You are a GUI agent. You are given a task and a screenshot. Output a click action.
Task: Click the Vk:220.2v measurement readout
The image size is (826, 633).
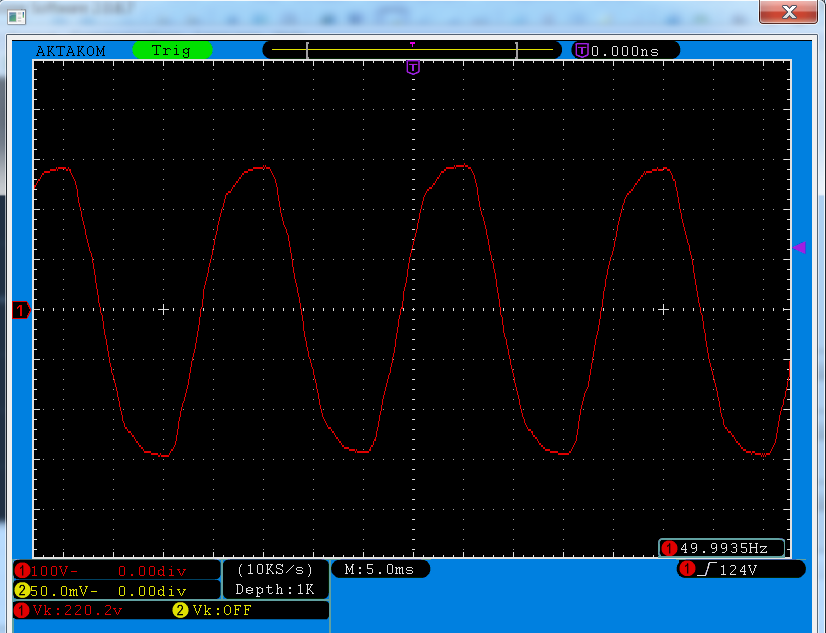(77, 610)
